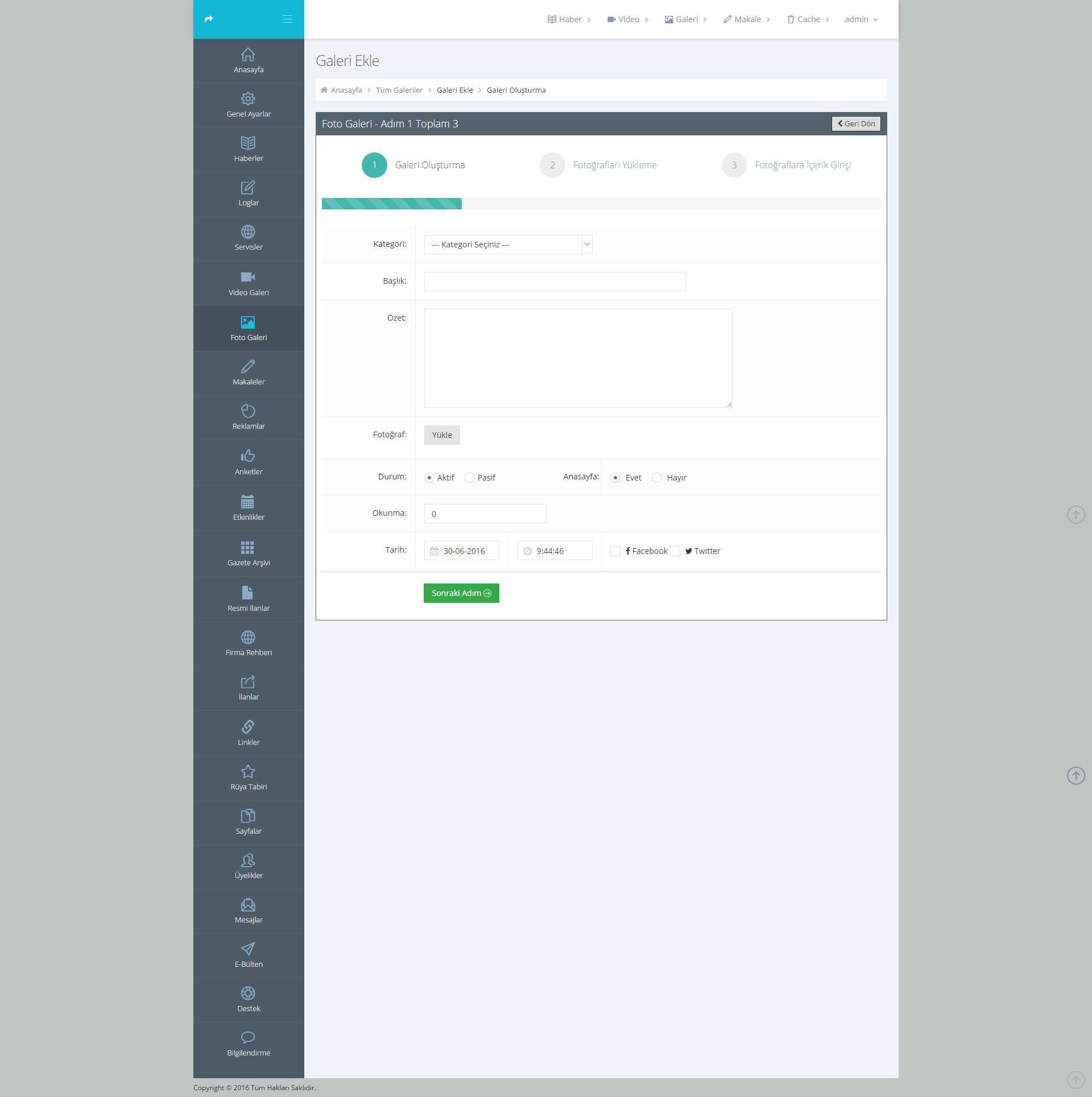Open the Makaleler pencil icon
This screenshot has width=1092, height=1097.
pyautogui.click(x=248, y=367)
